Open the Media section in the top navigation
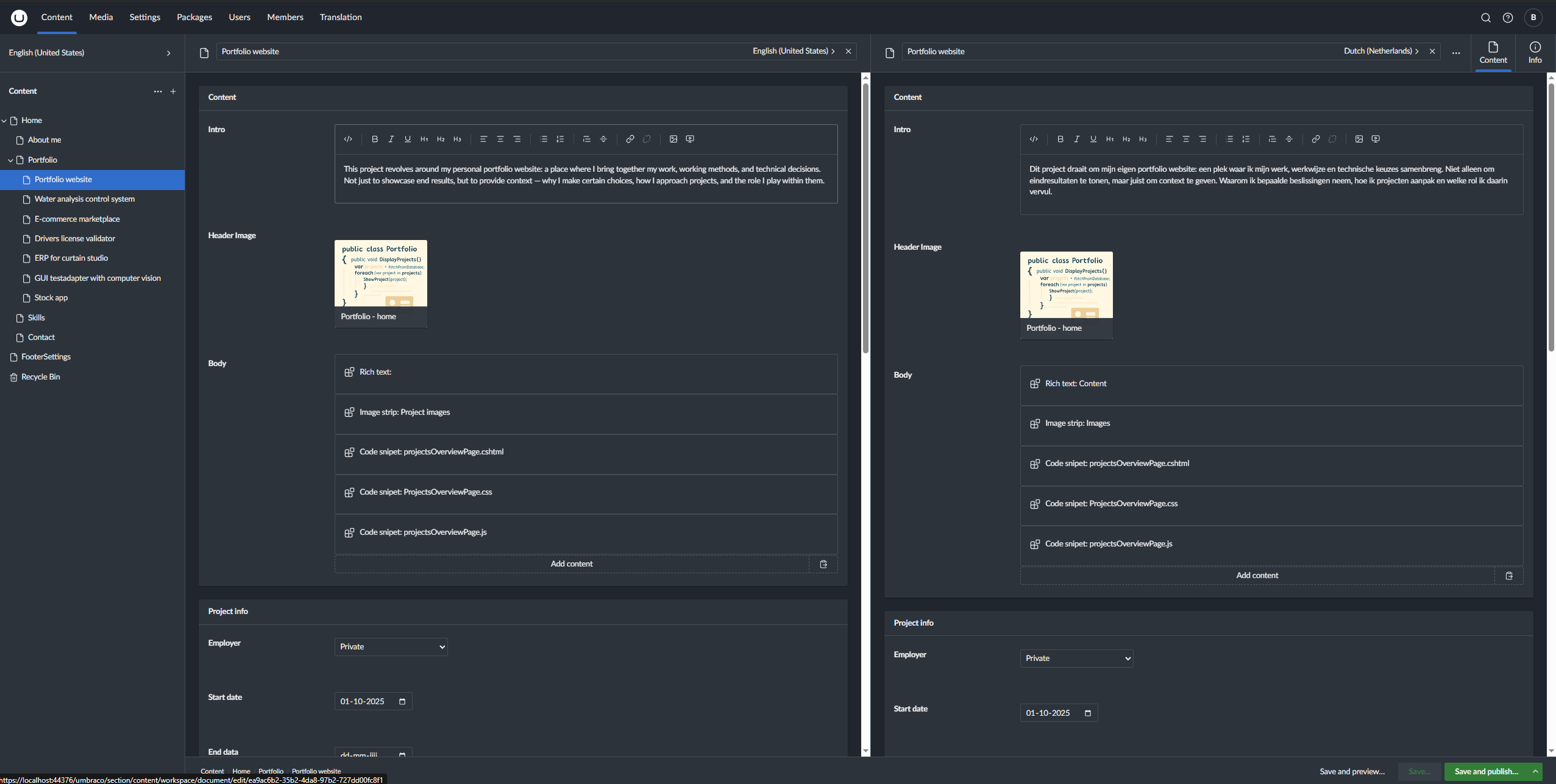This screenshot has height=784, width=1556. [x=101, y=17]
